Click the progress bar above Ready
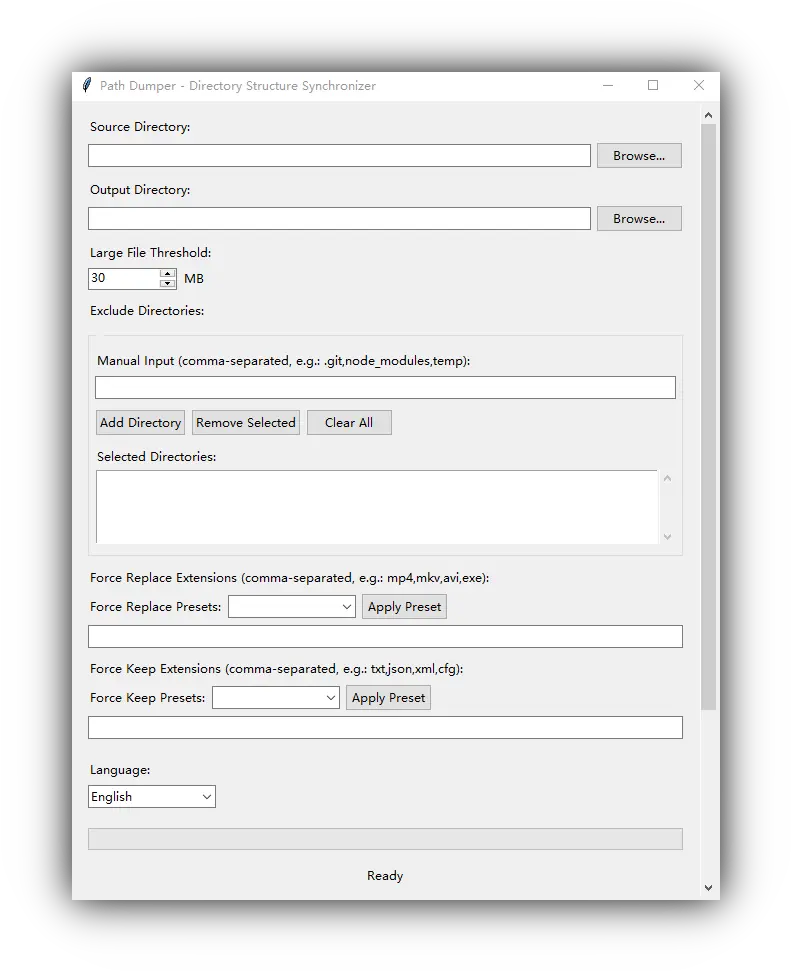The height and width of the screenshot is (972, 792). [x=385, y=839]
